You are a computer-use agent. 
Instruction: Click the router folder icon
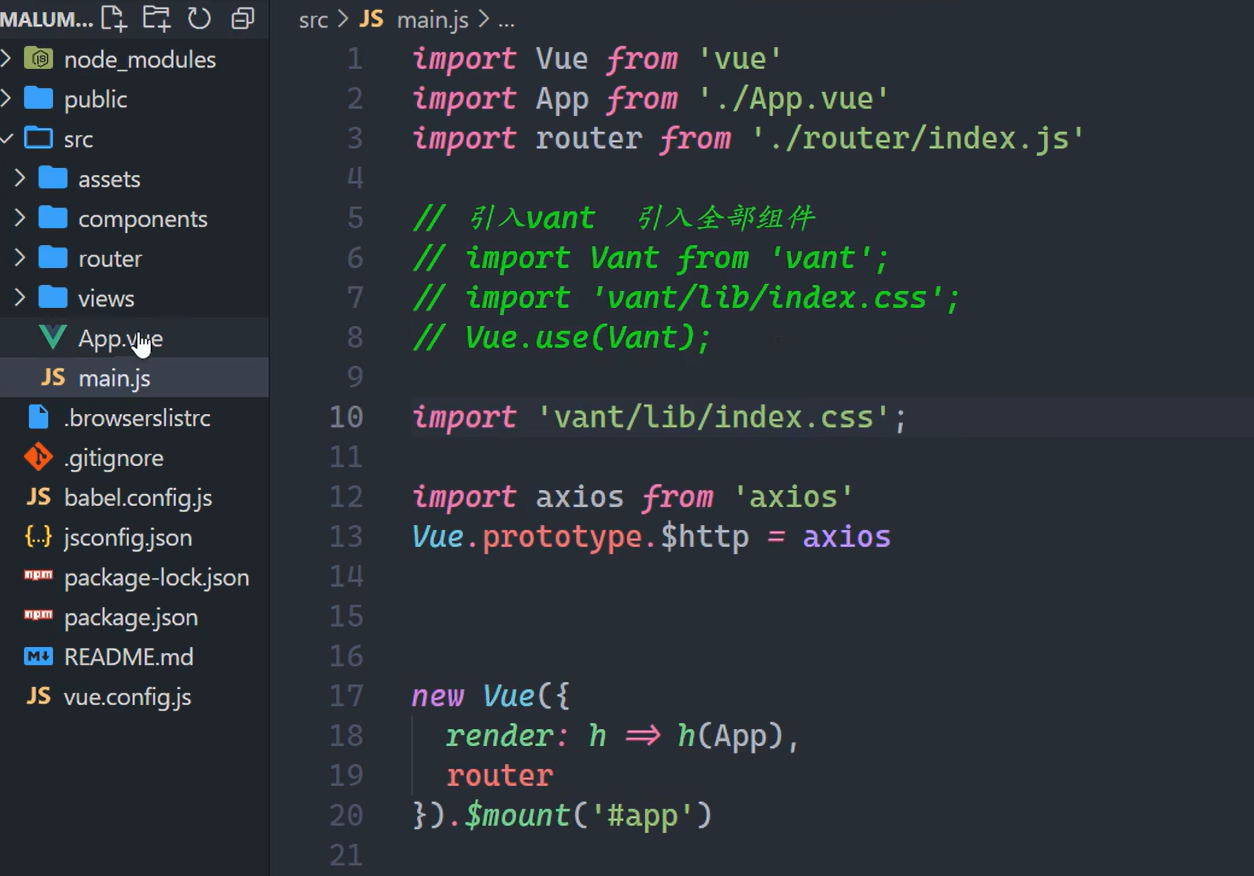[x=52, y=258]
